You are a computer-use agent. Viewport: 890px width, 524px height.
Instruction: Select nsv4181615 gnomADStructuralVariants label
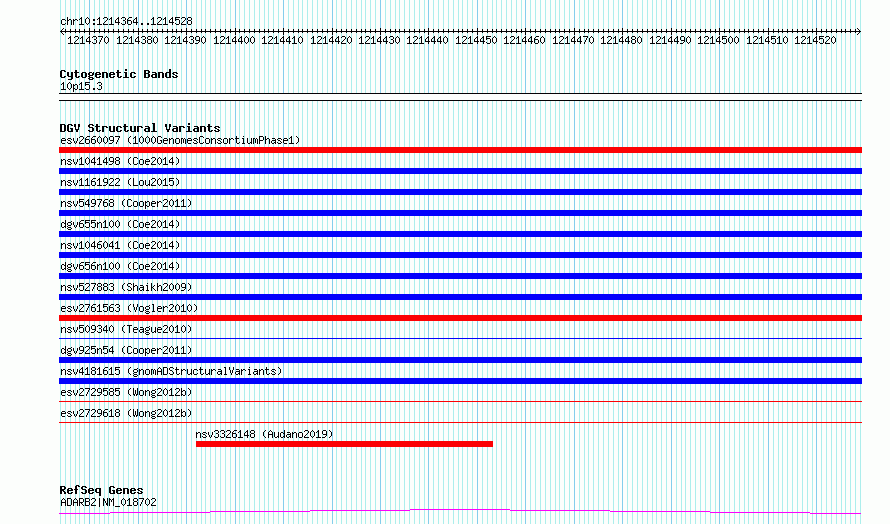[171, 371]
